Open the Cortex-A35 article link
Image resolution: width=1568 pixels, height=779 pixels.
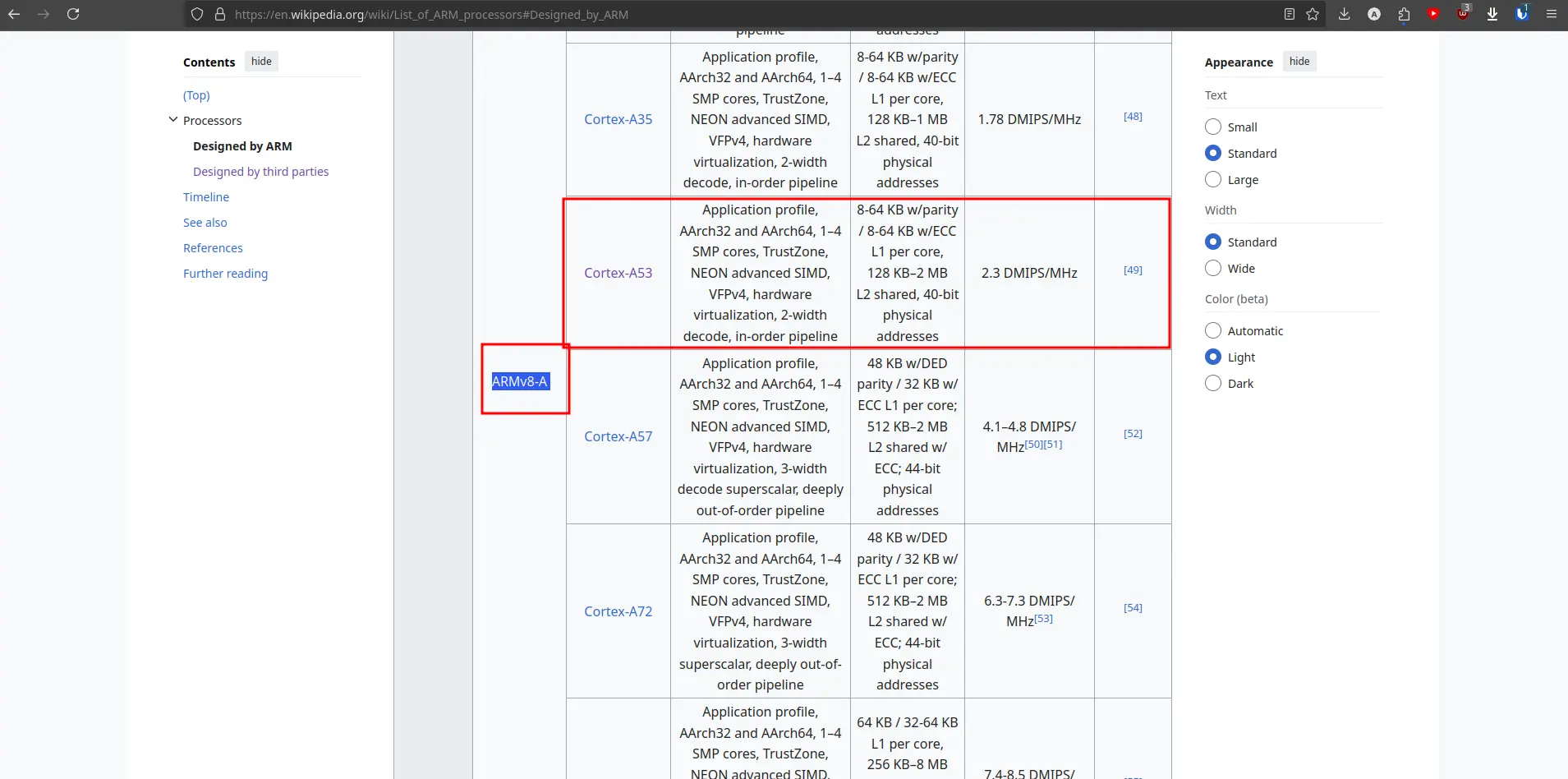point(618,119)
